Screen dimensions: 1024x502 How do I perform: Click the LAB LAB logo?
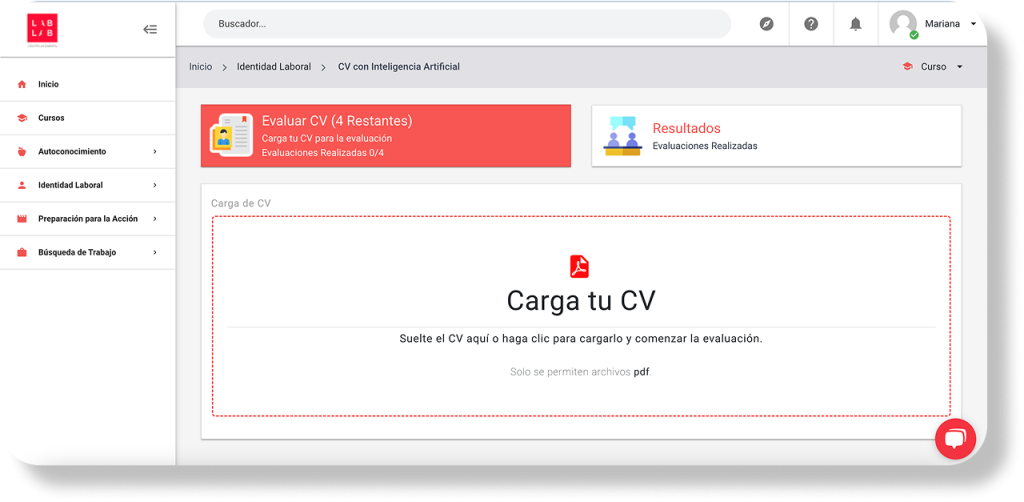click(43, 29)
